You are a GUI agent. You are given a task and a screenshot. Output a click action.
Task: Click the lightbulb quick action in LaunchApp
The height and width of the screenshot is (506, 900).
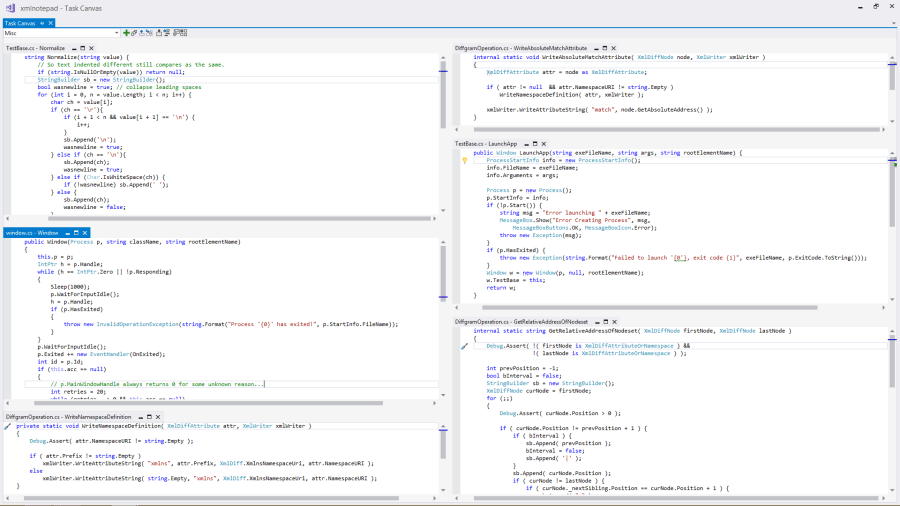(x=464, y=161)
